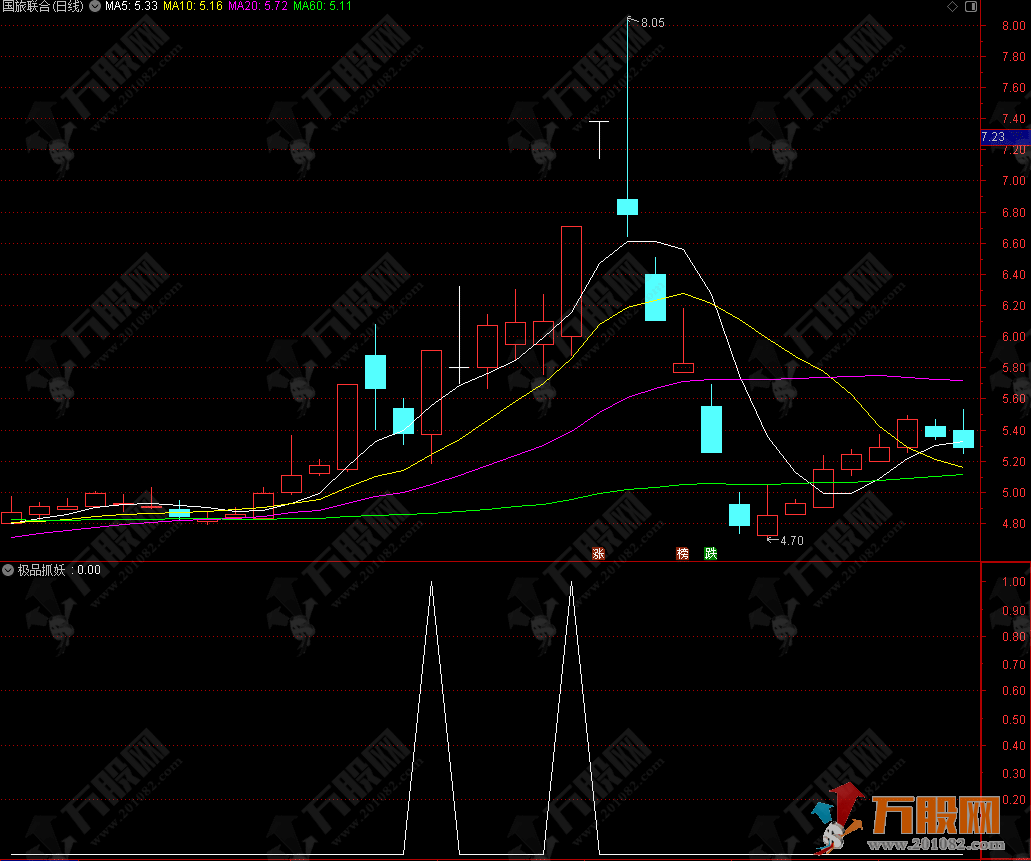Click the magenta MA20: 5.72 label
This screenshot has height=861, width=1031.
258,7
